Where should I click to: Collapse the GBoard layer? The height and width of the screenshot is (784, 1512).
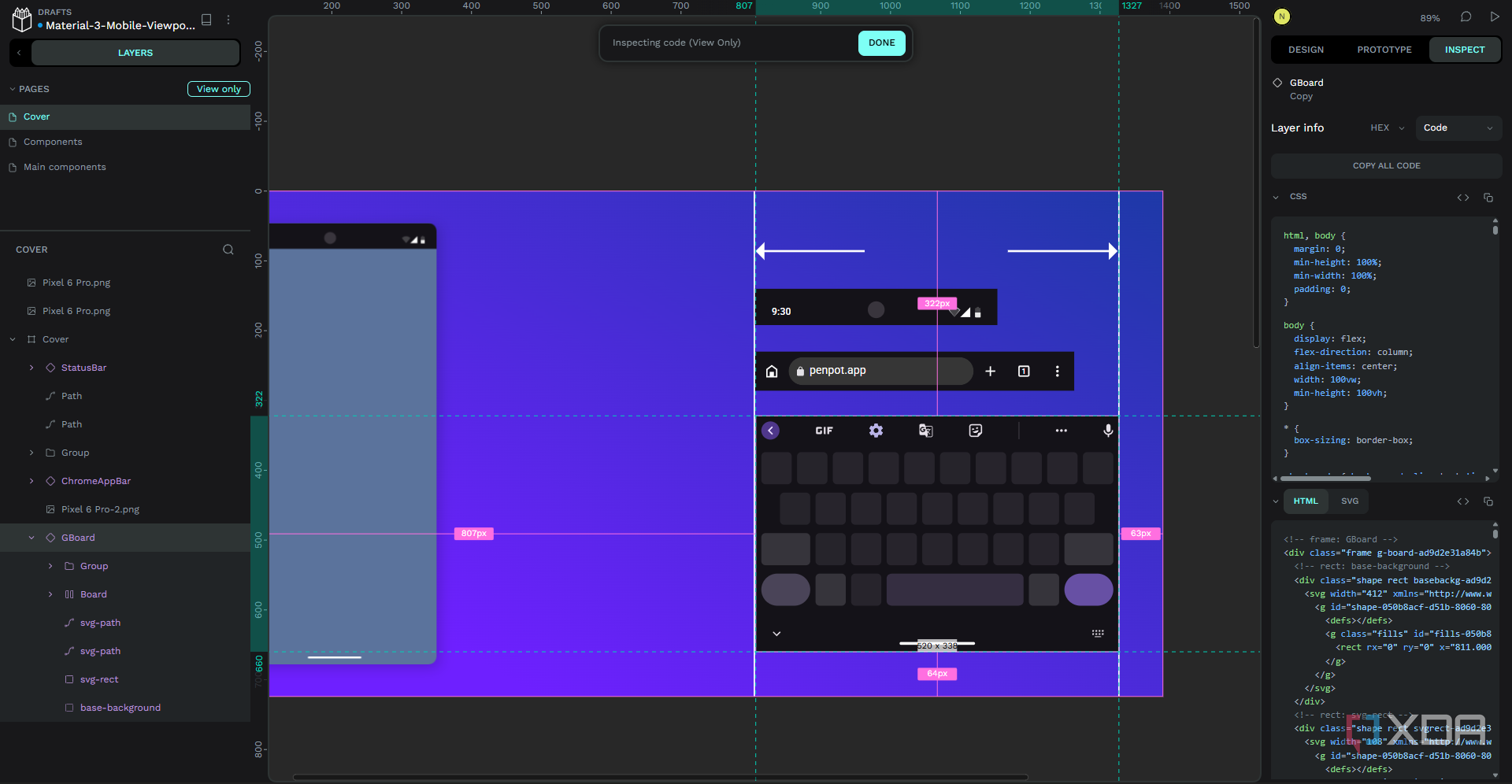(31, 538)
